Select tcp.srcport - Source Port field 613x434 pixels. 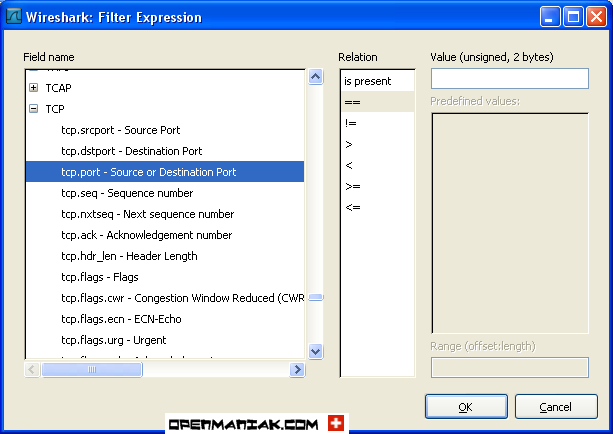(120, 130)
